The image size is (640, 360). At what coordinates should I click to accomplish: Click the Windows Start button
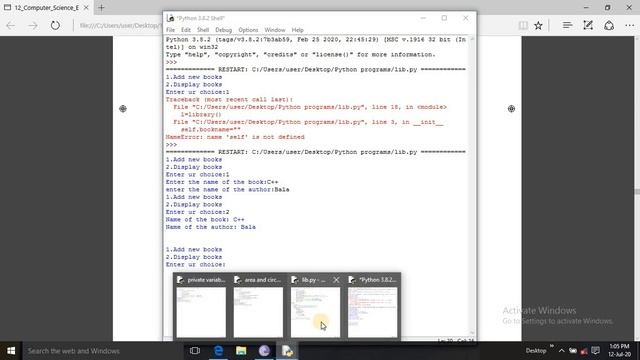tap(11, 351)
